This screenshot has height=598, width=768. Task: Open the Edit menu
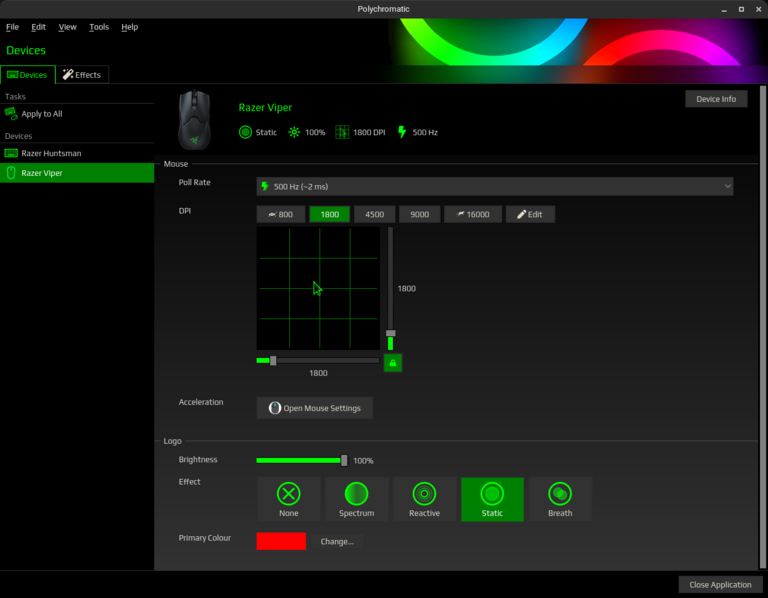(x=38, y=27)
